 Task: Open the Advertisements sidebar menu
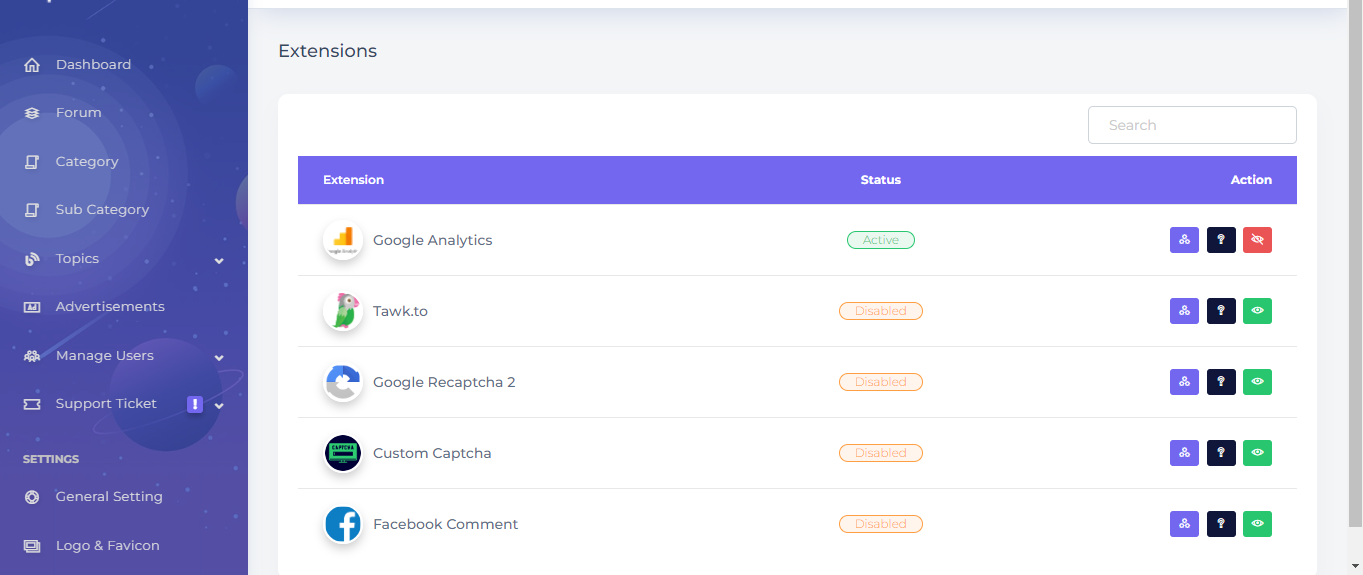pos(110,307)
